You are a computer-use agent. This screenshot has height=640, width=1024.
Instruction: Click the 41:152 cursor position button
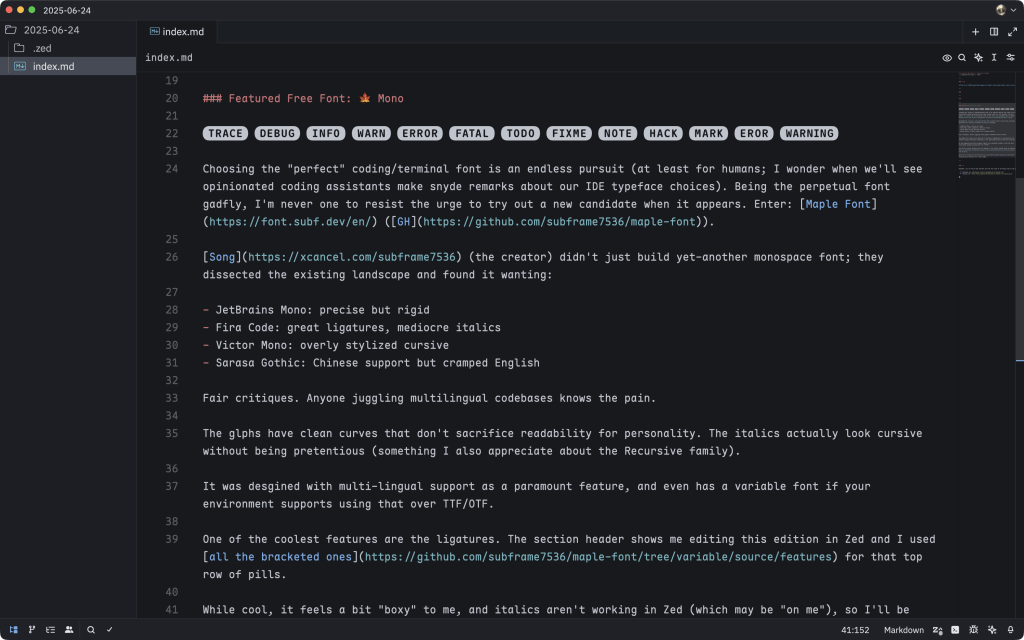coord(854,630)
